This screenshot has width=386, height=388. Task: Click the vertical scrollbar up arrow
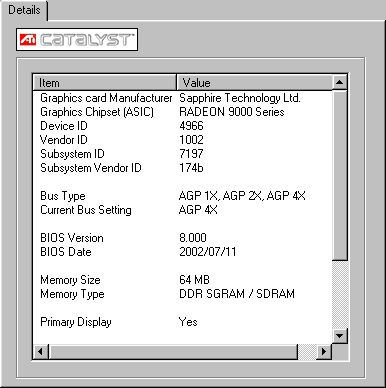(x=340, y=82)
